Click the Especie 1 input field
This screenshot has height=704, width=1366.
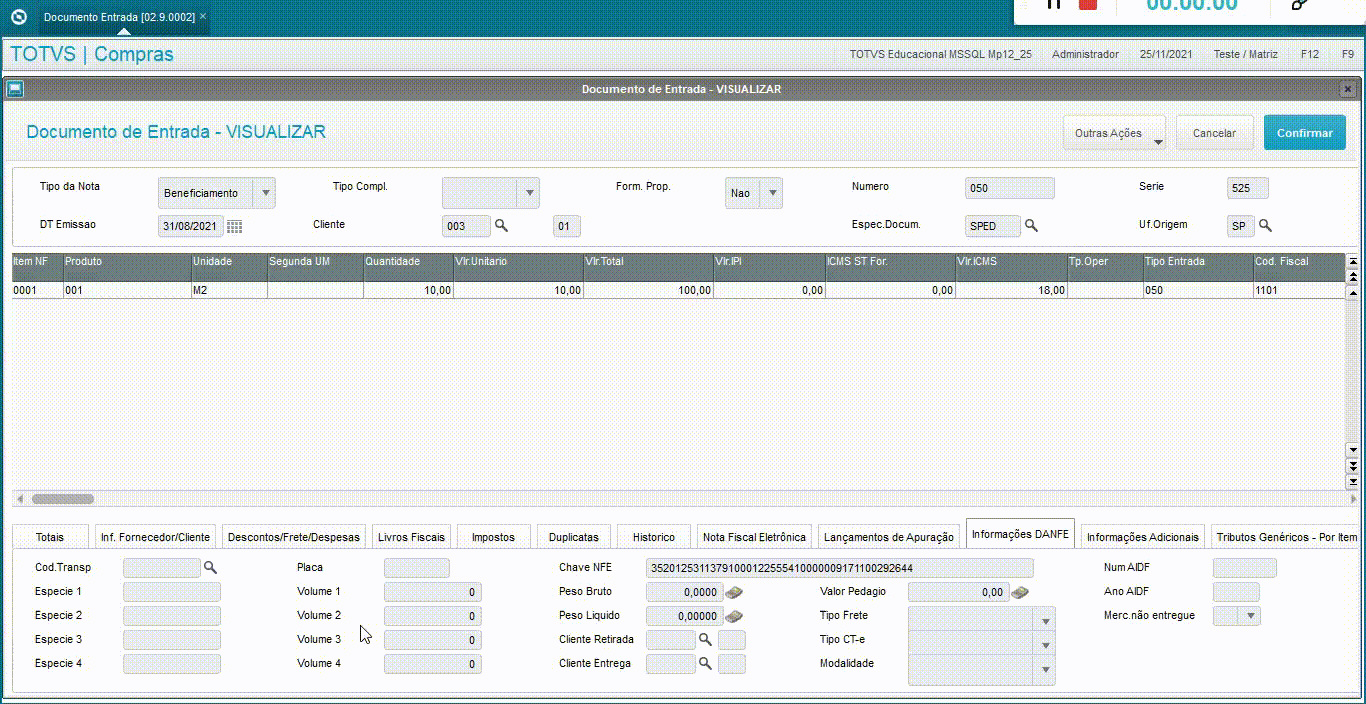point(171,592)
